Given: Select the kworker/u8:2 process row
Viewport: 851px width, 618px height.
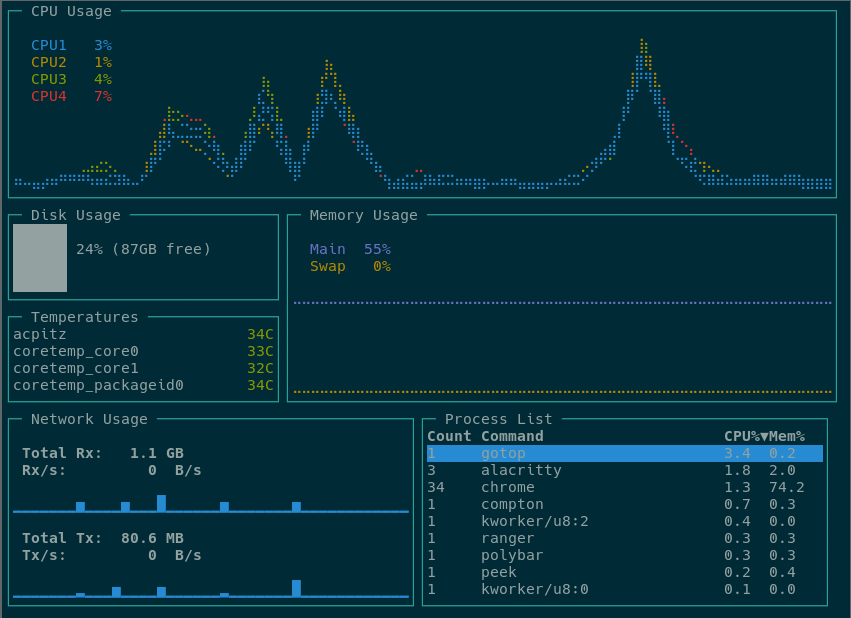Looking at the screenshot, I should click(x=625, y=521).
